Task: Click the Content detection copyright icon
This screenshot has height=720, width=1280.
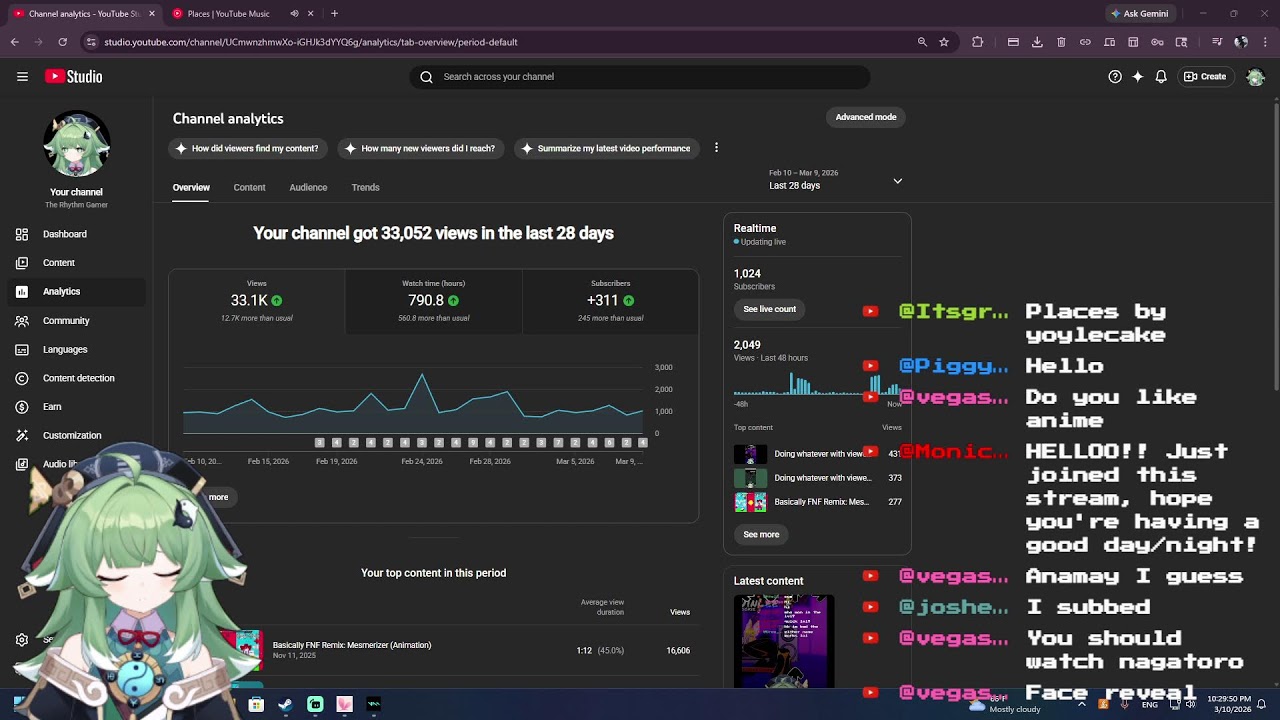Action: click(x=22, y=378)
